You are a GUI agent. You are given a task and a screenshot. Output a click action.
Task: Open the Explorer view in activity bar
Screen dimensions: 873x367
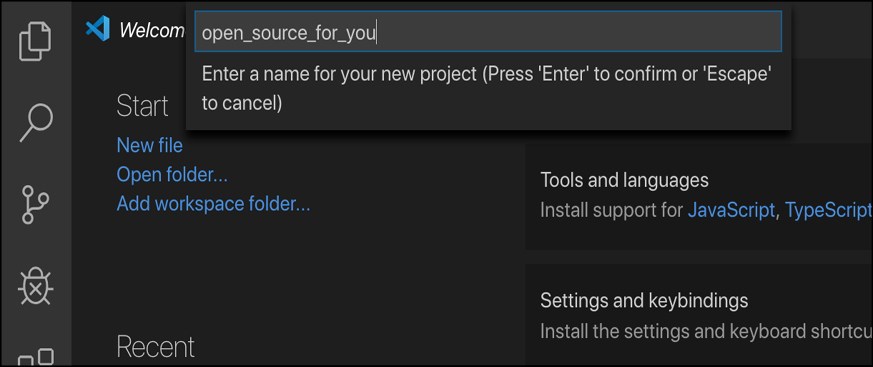35,41
